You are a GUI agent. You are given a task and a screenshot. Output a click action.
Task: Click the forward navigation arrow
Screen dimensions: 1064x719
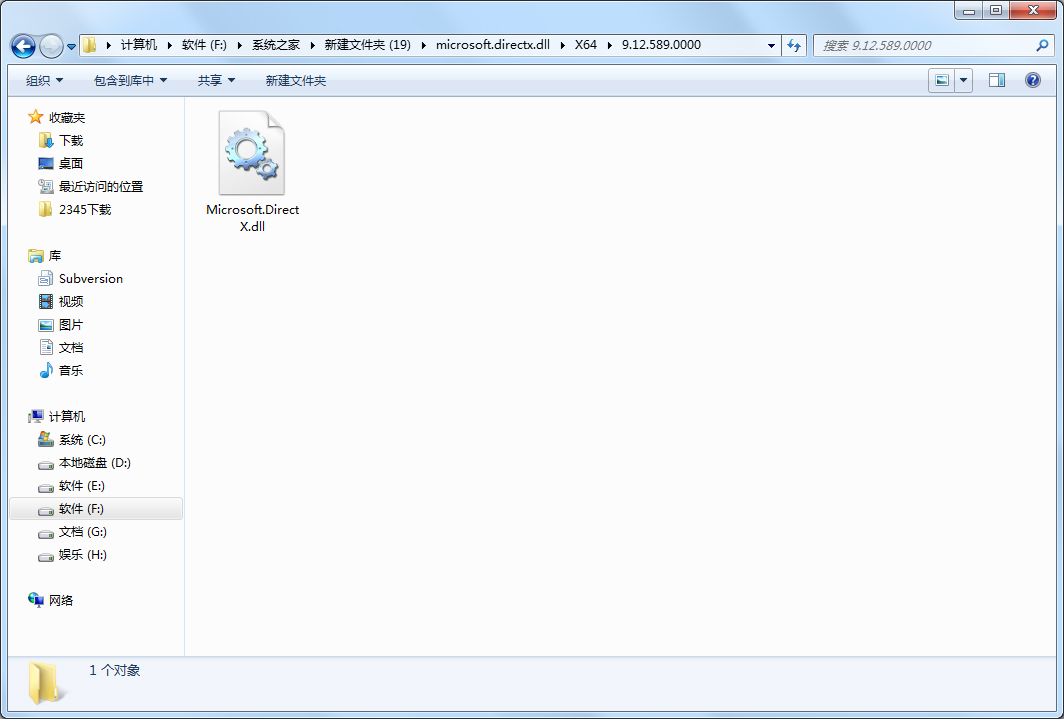48,45
